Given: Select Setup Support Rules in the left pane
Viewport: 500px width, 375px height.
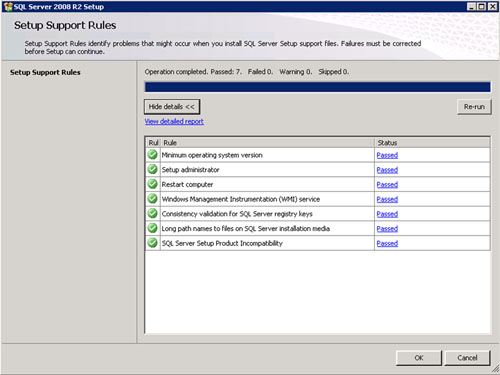Looking at the screenshot, I should pos(45,72).
